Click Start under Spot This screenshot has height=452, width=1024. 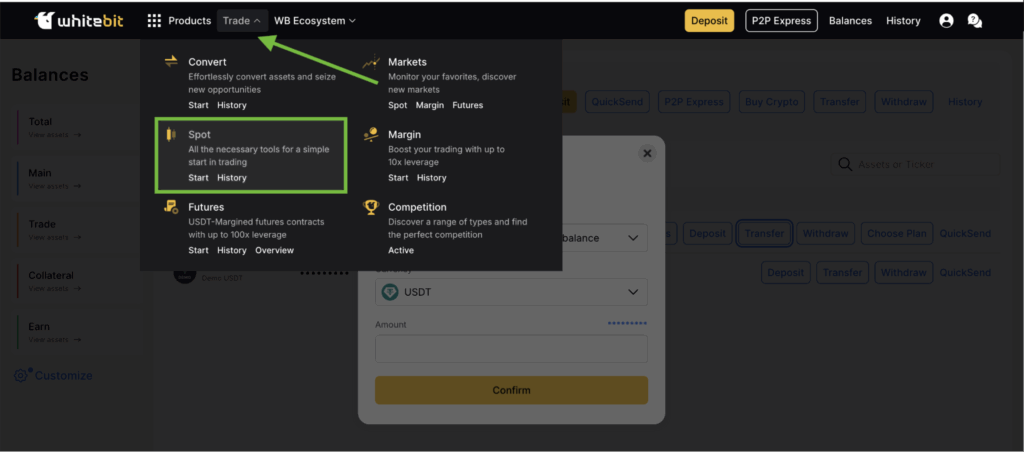[x=199, y=178]
